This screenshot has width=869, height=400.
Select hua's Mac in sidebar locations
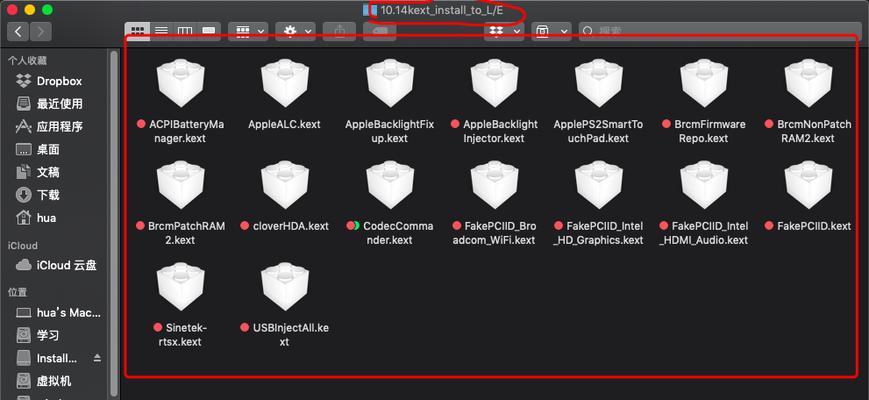[58, 313]
